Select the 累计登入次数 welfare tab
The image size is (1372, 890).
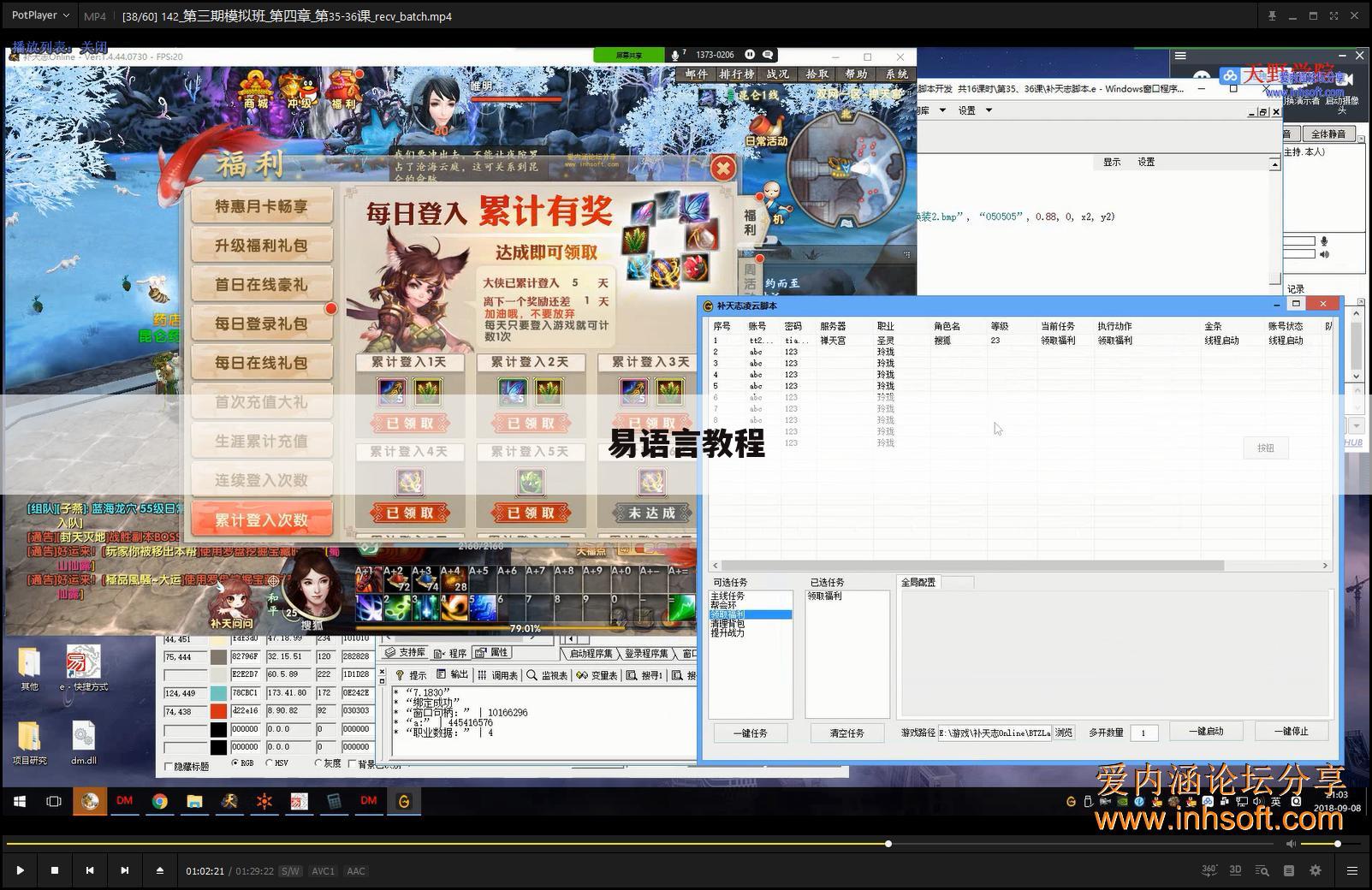point(261,519)
